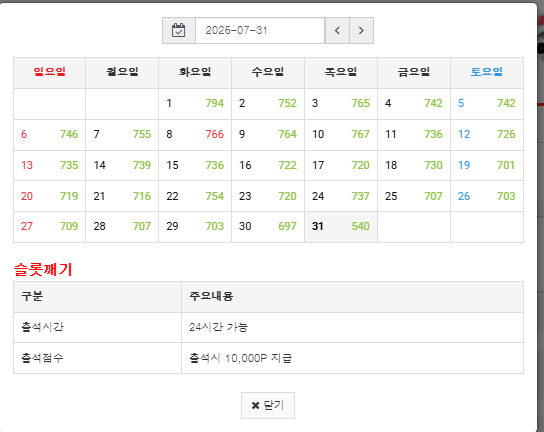This screenshot has height=432, width=544.
Task: Click day 25 cell with 707
Action: click(414, 196)
